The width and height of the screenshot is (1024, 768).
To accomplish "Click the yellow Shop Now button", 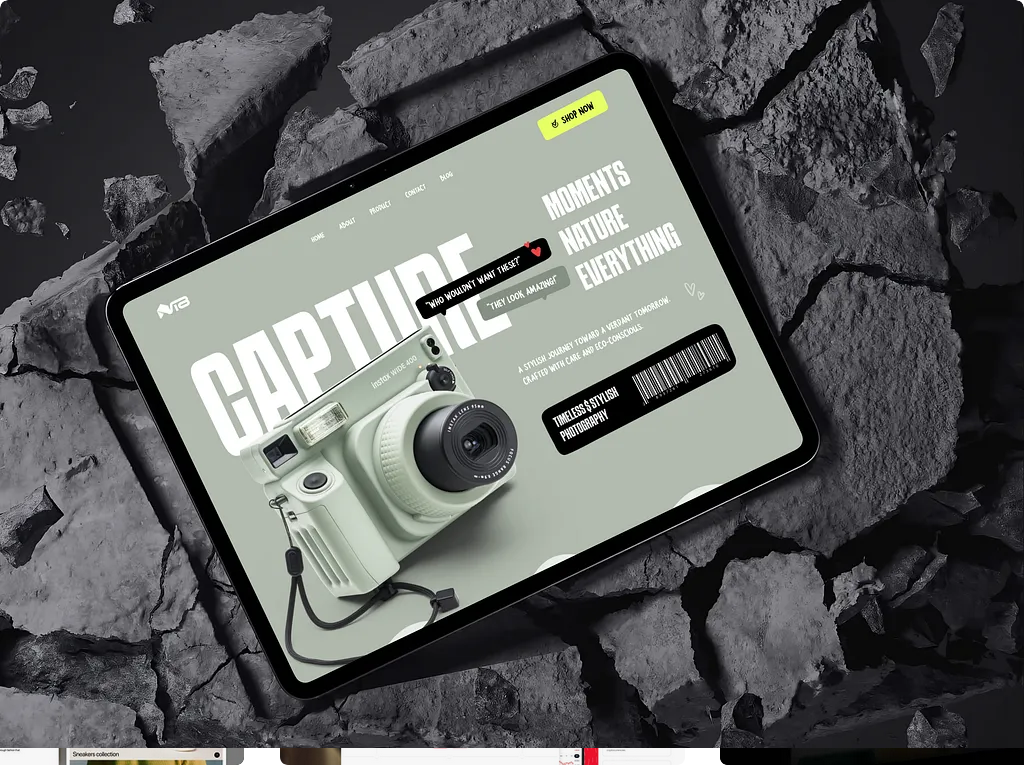I will 573,115.
